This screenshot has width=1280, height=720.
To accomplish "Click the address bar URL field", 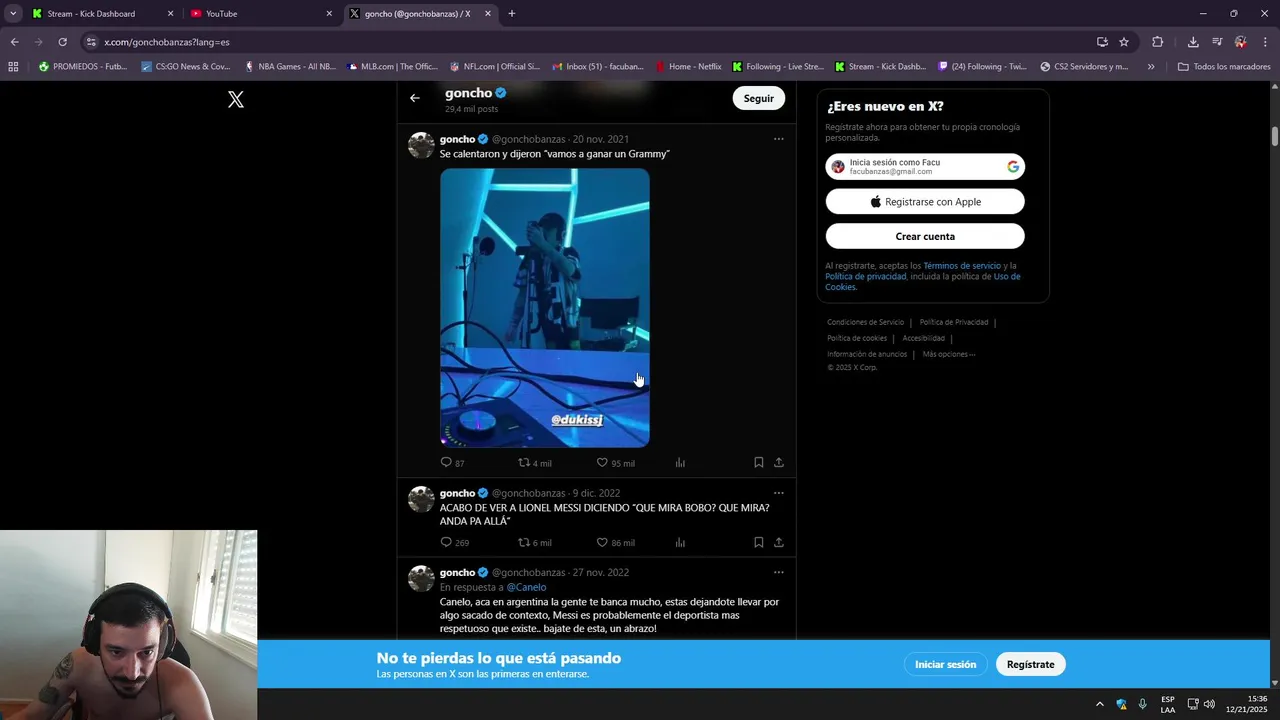I will coord(590,42).
